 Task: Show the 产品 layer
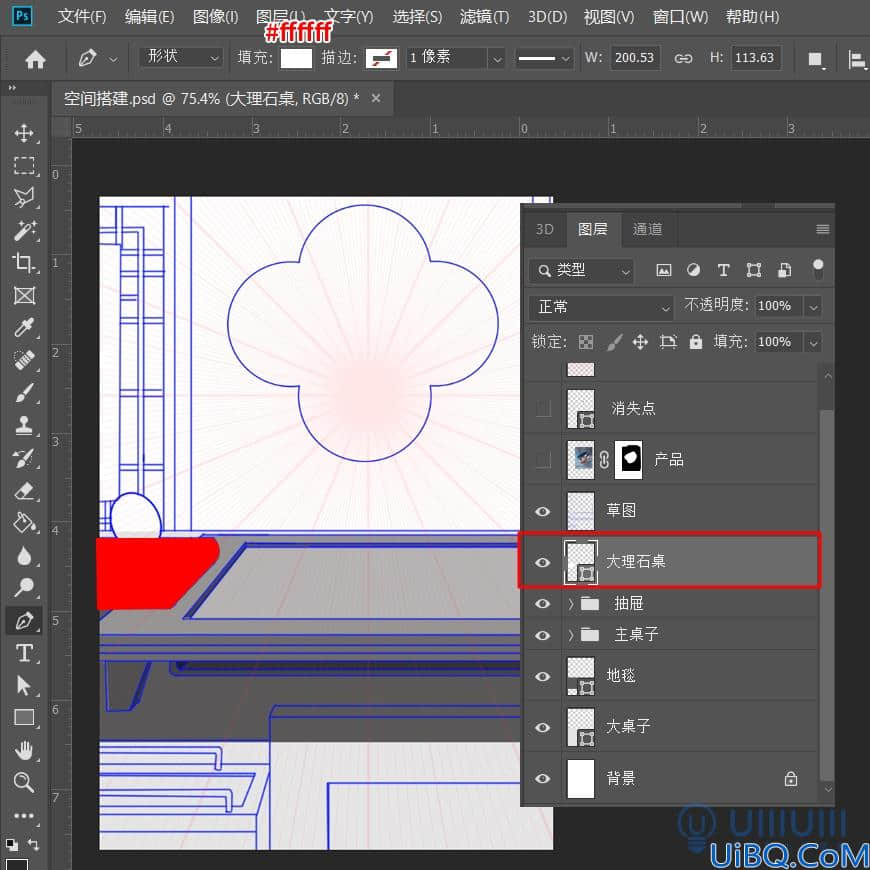point(543,459)
